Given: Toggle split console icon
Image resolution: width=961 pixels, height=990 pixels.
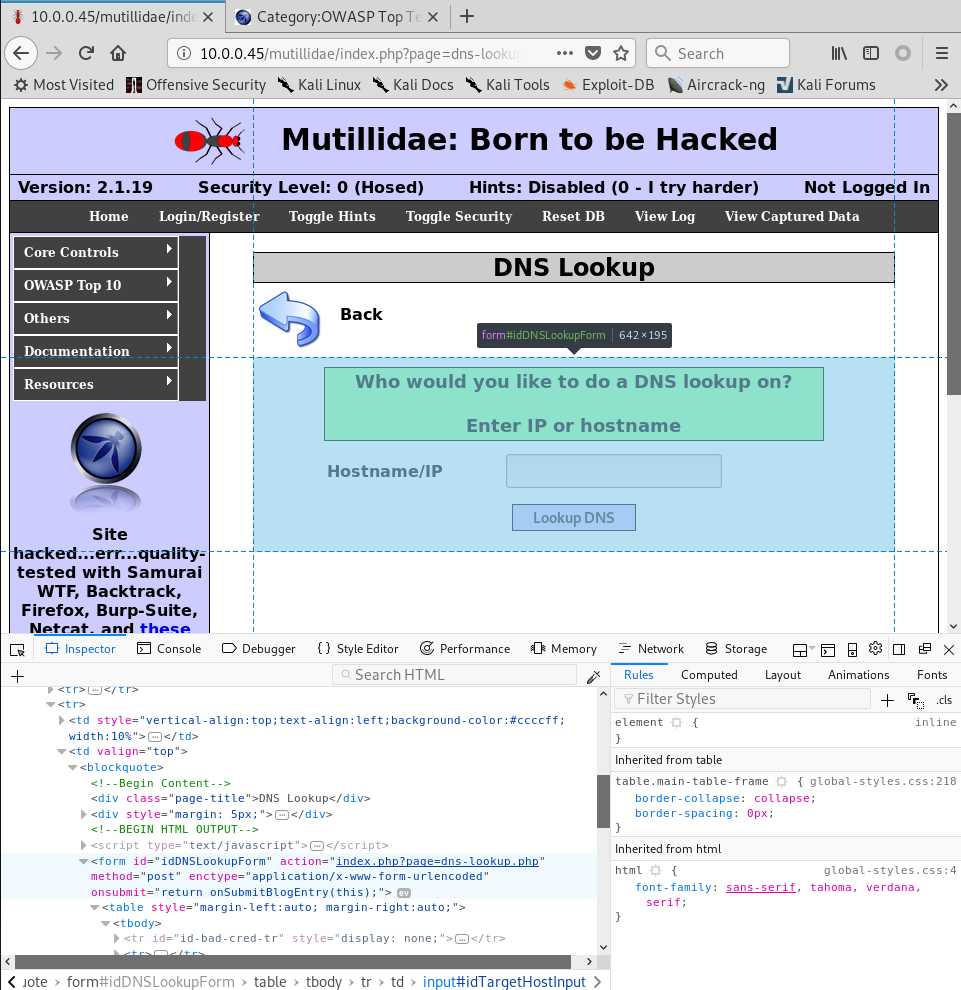Looking at the screenshot, I should (x=828, y=650).
